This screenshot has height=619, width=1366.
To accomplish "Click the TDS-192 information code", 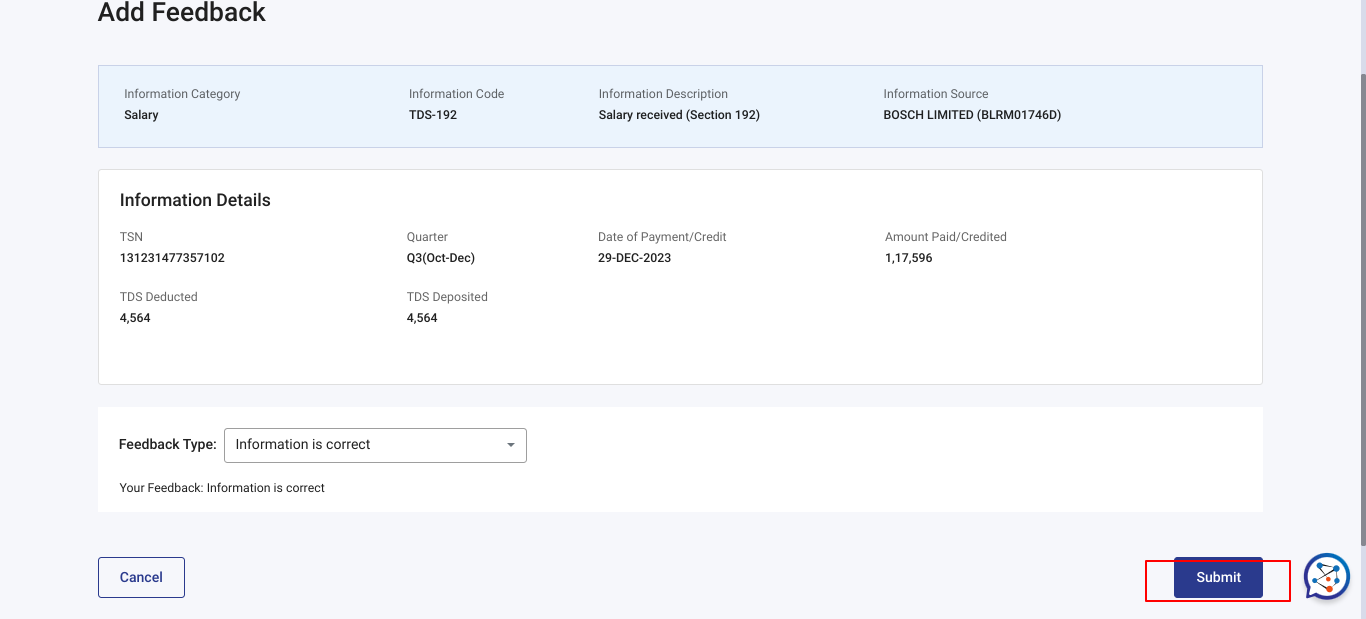I will coord(432,115).
